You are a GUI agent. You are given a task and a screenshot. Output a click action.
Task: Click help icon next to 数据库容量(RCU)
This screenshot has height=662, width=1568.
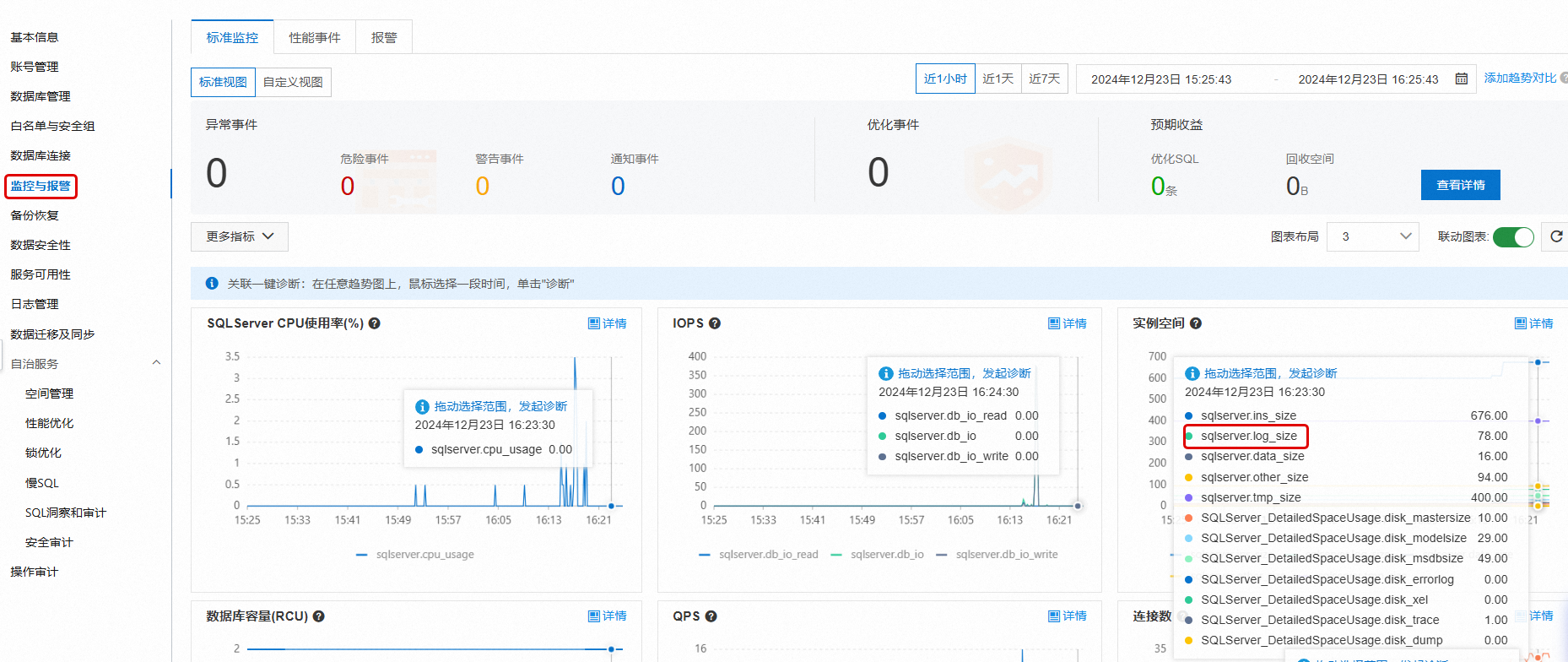pos(319,616)
